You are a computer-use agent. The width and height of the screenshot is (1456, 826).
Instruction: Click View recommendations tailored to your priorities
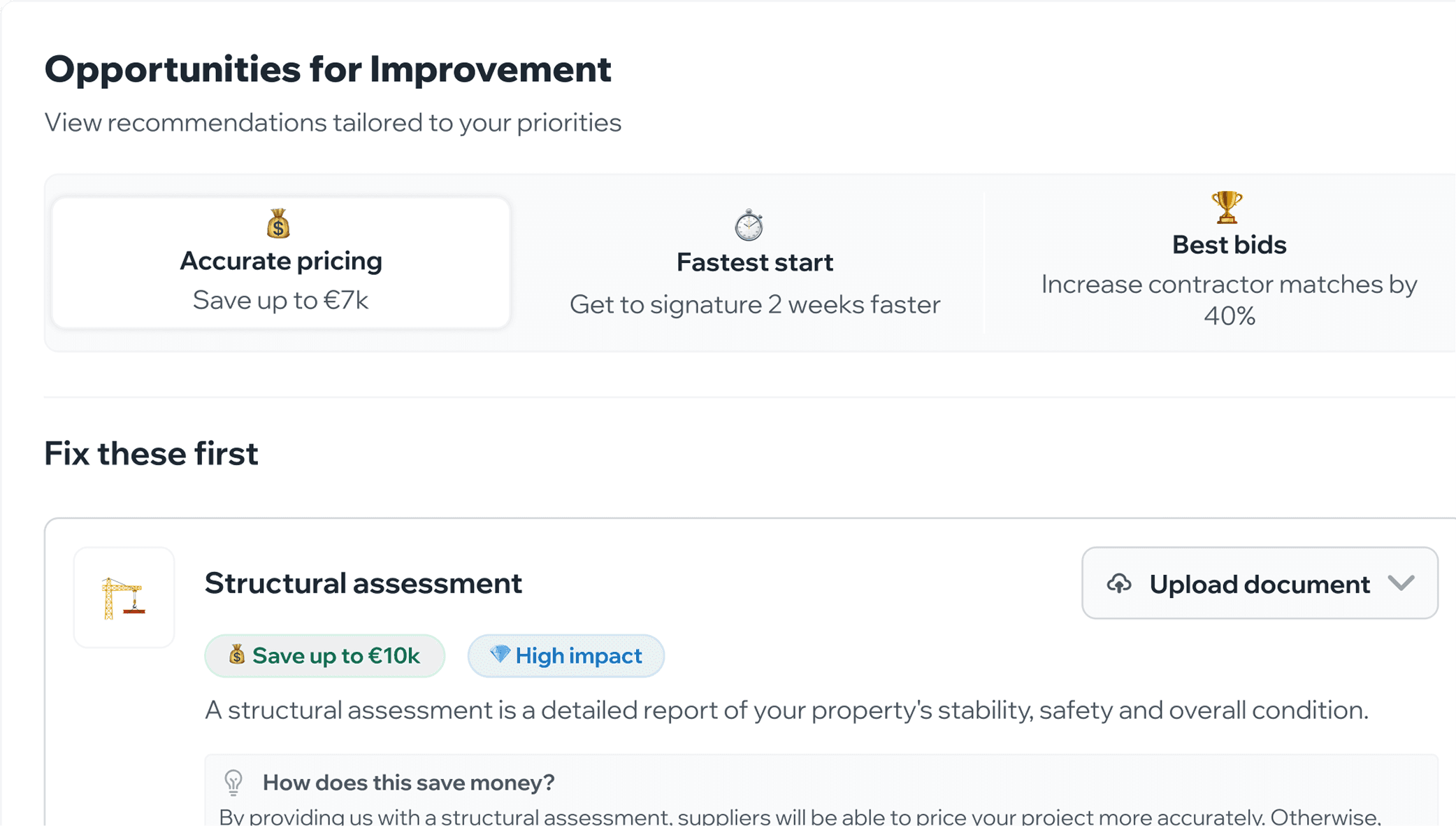pyautogui.click(x=333, y=122)
